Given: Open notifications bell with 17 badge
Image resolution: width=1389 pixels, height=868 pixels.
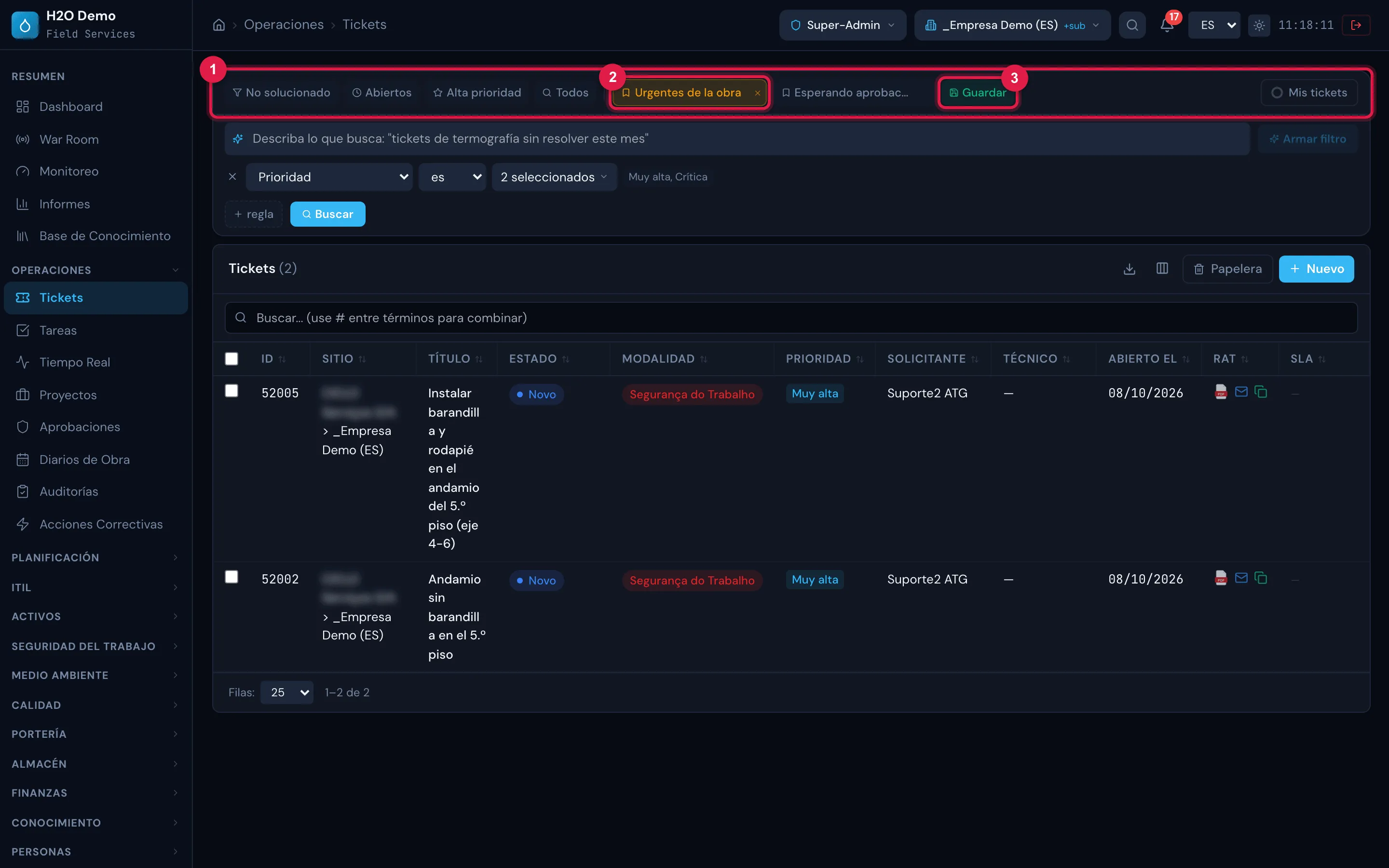Looking at the screenshot, I should tap(1167, 25).
